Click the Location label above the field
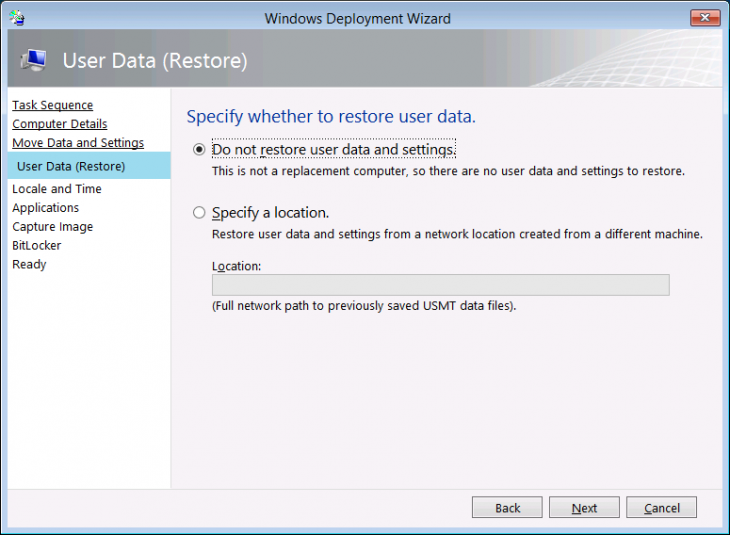The image size is (730, 535). click(x=236, y=266)
